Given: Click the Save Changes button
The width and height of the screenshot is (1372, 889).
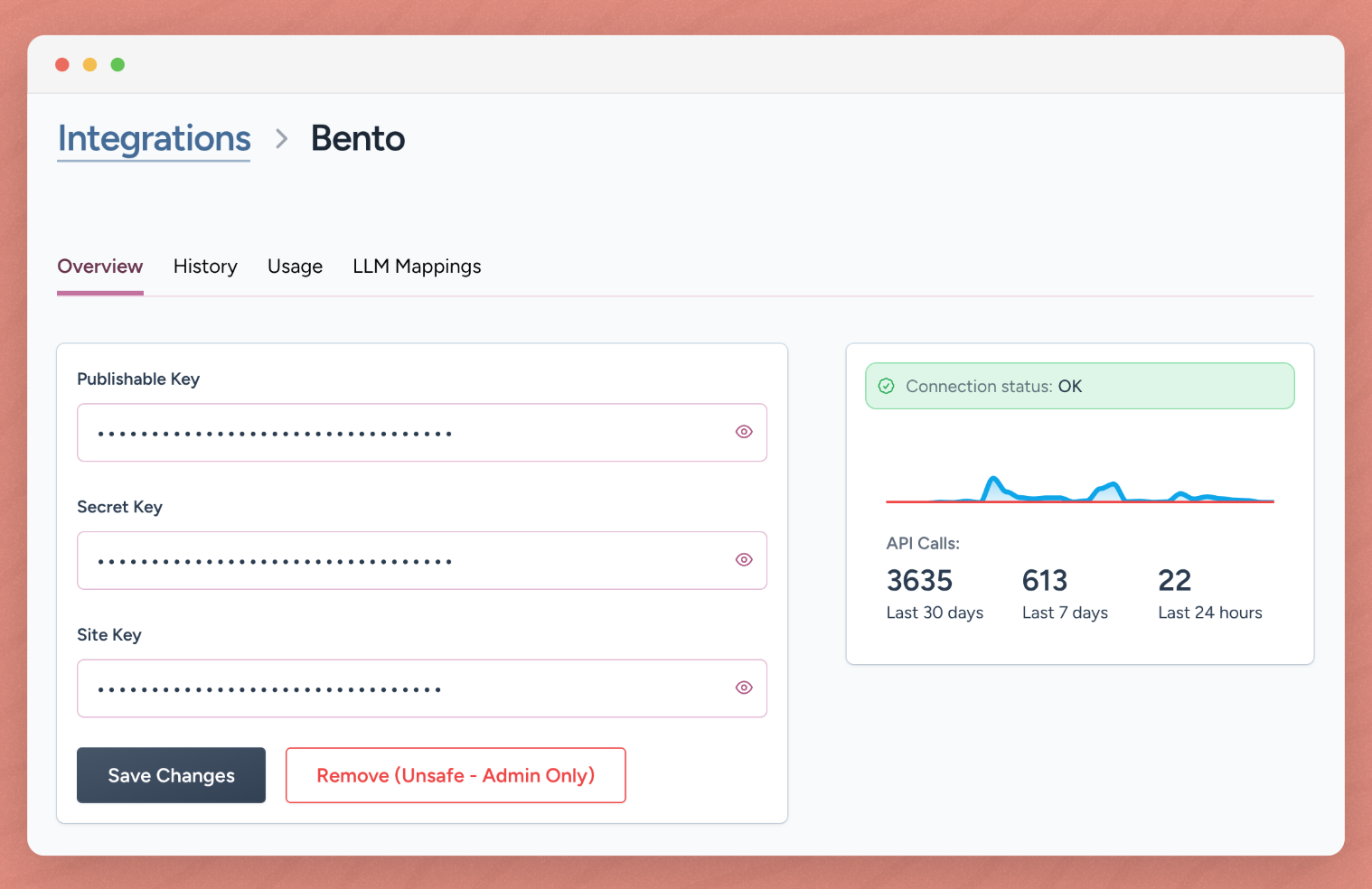Looking at the screenshot, I should pos(171,775).
